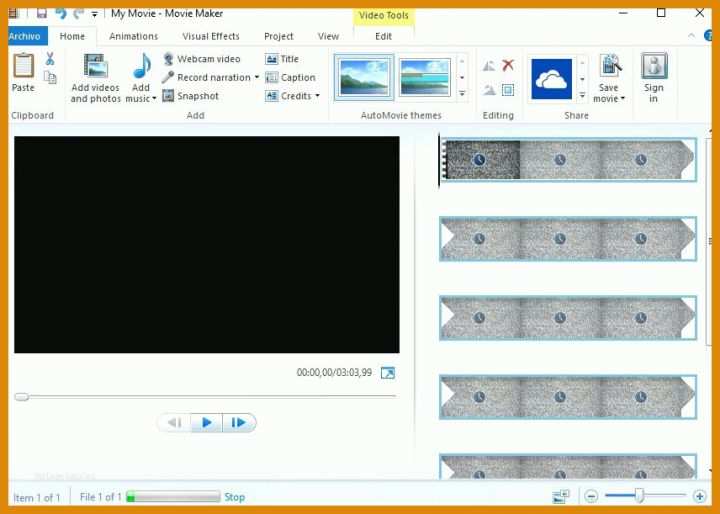Viewport: 720px width, 514px height.
Task: Select the second AutoMovie theme thumbnail
Action: [x=425, y=77]
